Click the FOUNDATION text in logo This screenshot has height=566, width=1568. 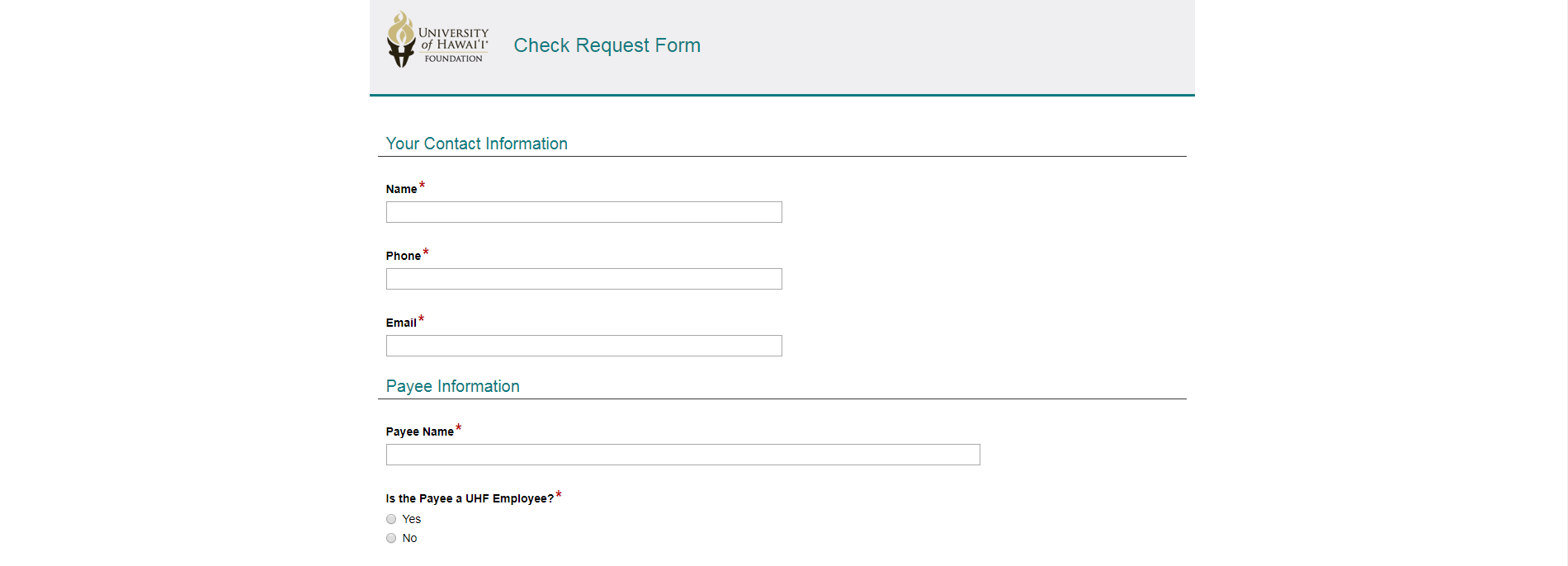click(x=453, y=59)
